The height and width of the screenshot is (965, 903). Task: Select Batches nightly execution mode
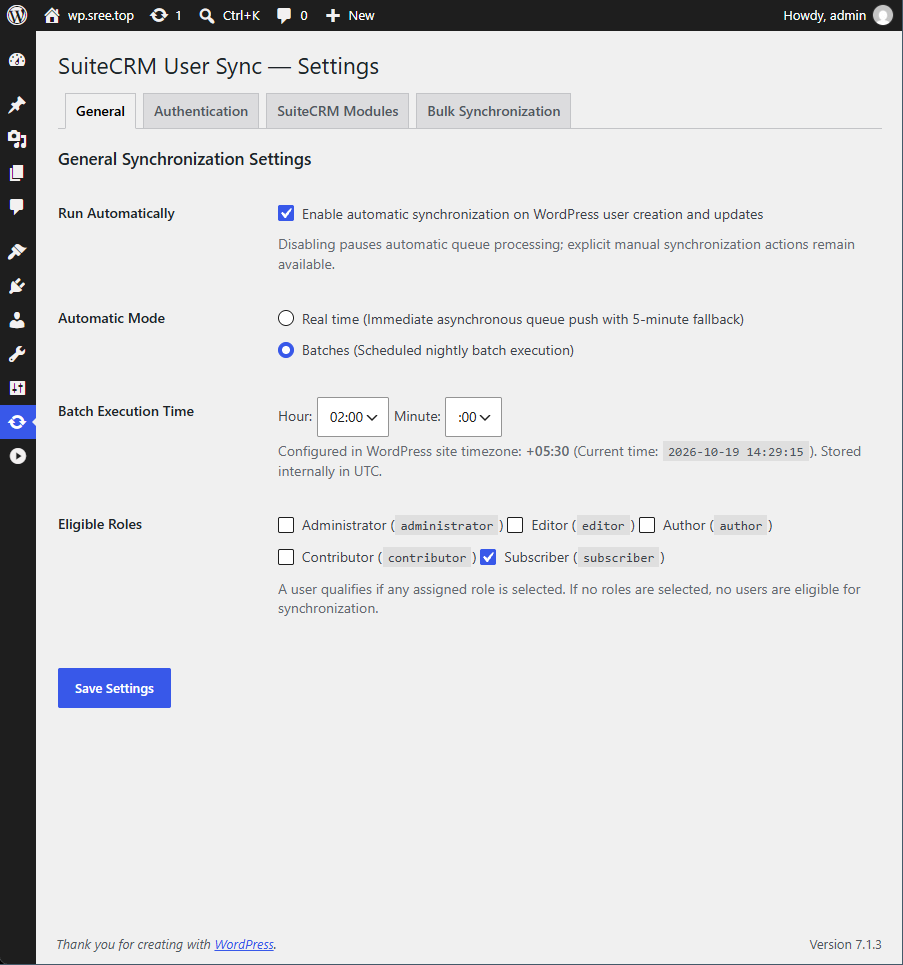tap(286, 350)
